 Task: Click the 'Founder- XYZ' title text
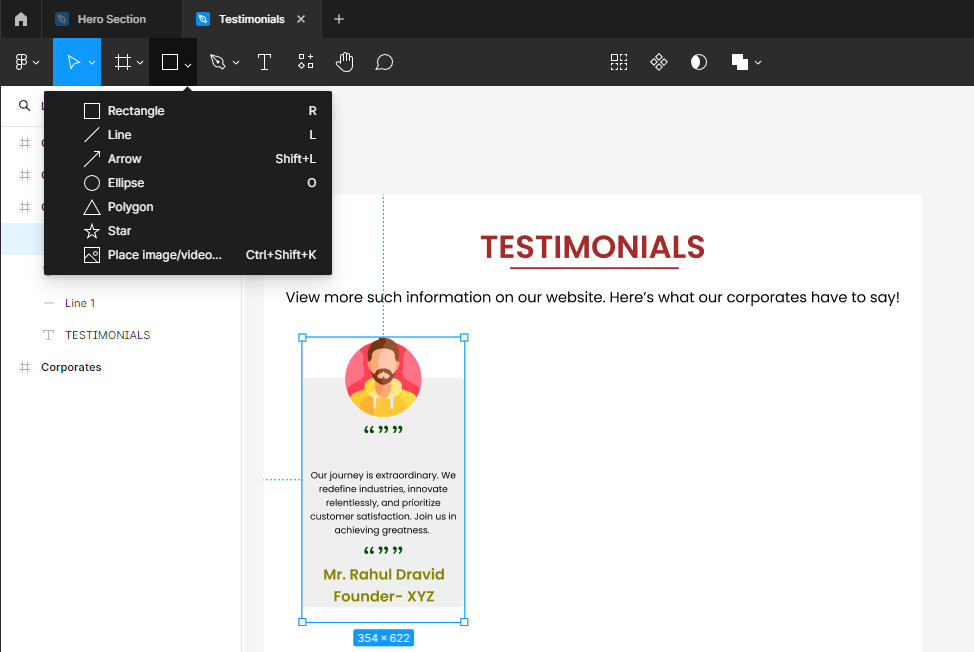(x=384, y=596)
